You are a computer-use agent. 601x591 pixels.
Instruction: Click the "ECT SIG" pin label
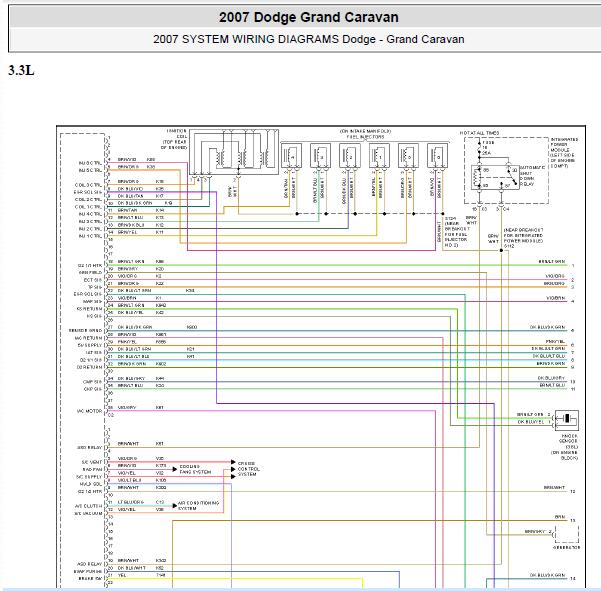(93, 280)
